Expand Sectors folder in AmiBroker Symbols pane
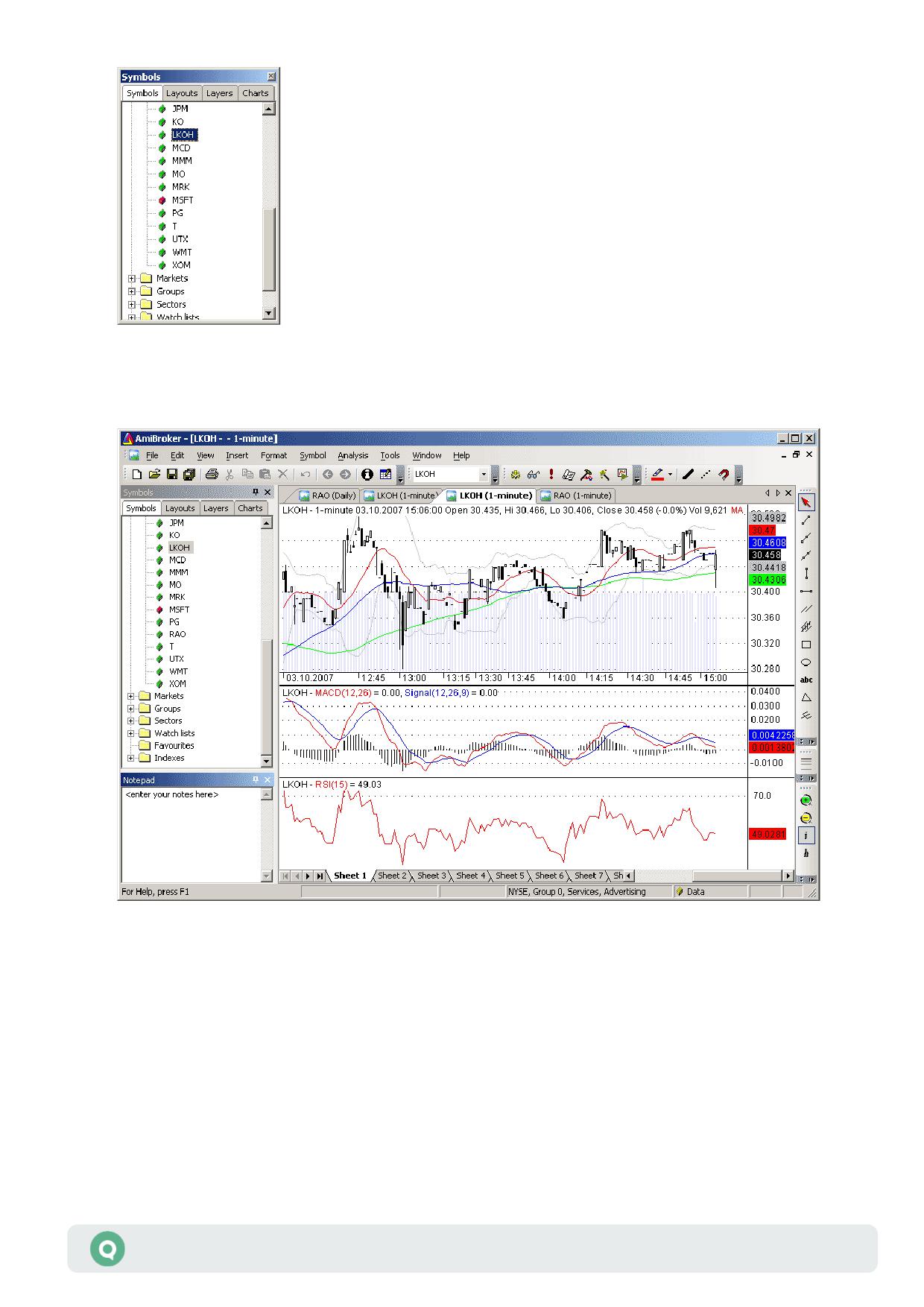 coord(132,721)
